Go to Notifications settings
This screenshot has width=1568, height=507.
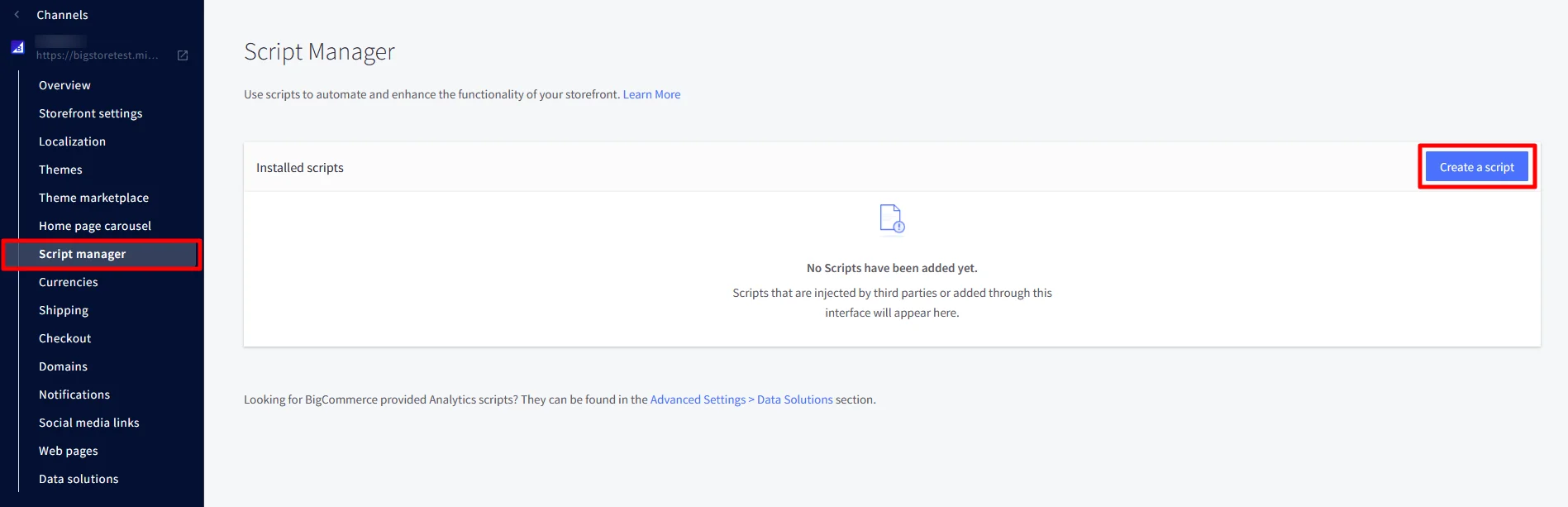click(74, 395)
